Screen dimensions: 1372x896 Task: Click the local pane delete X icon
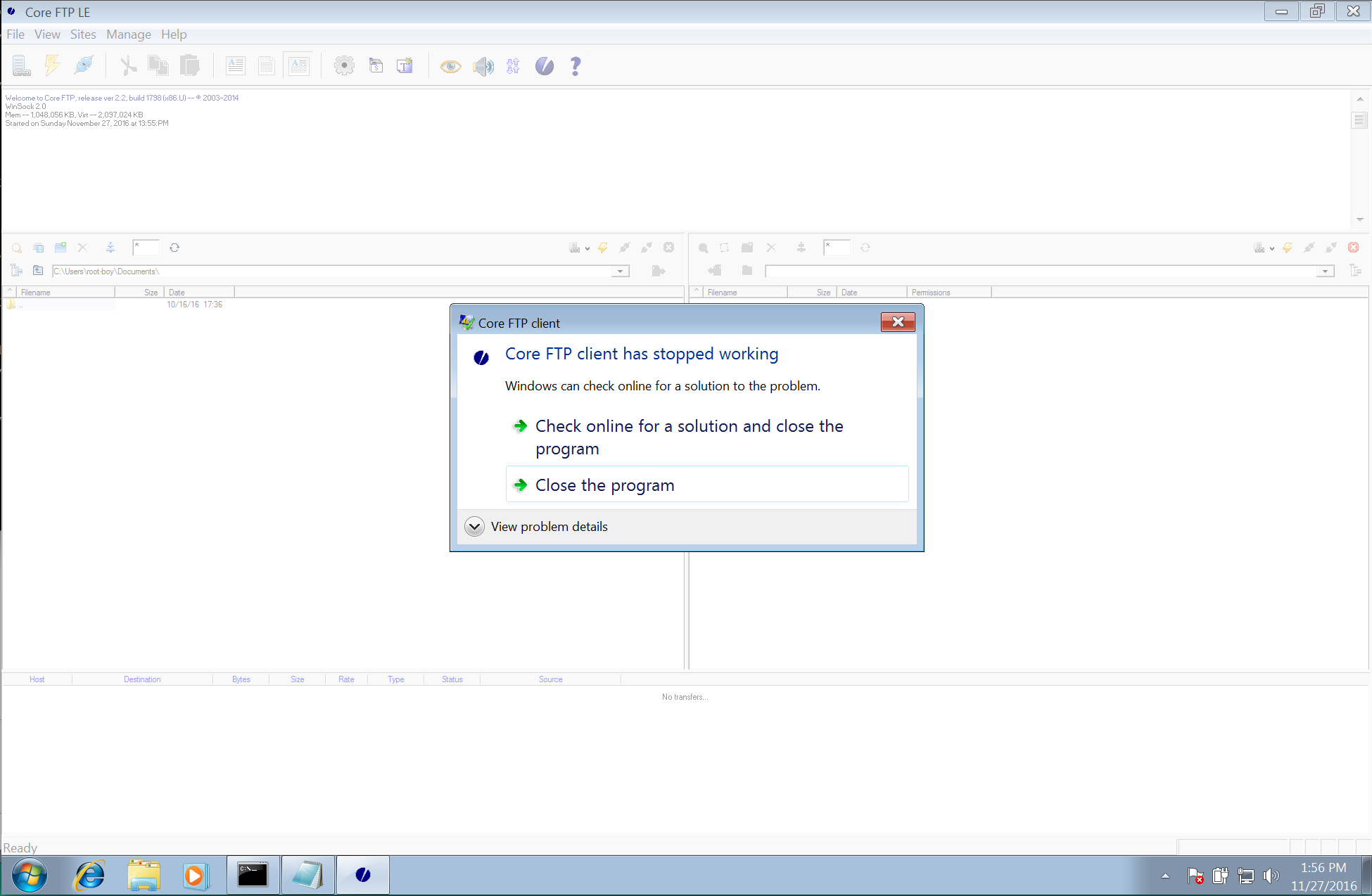point(82,248)
